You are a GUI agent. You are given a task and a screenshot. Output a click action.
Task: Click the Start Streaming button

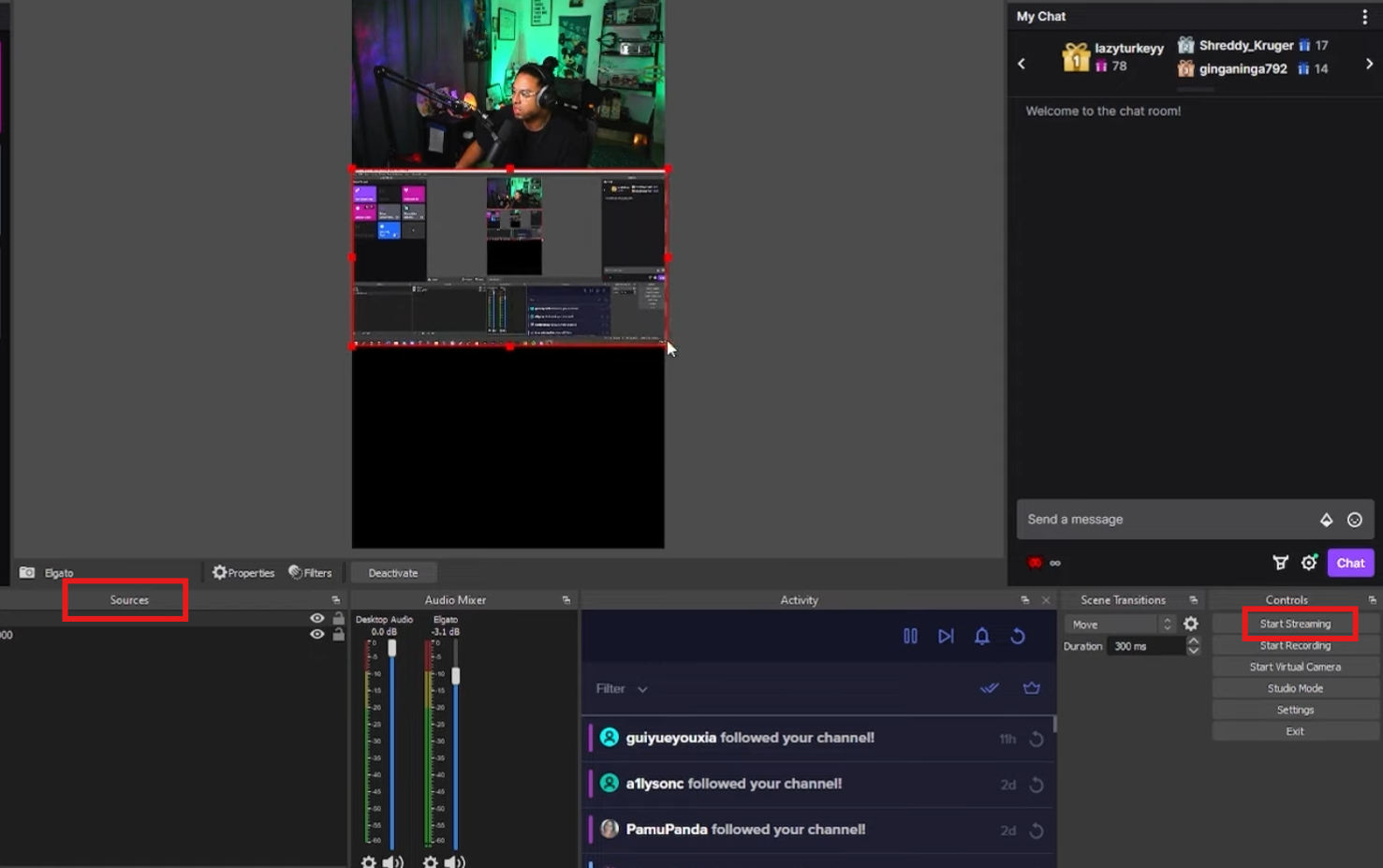tap(1296, 624)
